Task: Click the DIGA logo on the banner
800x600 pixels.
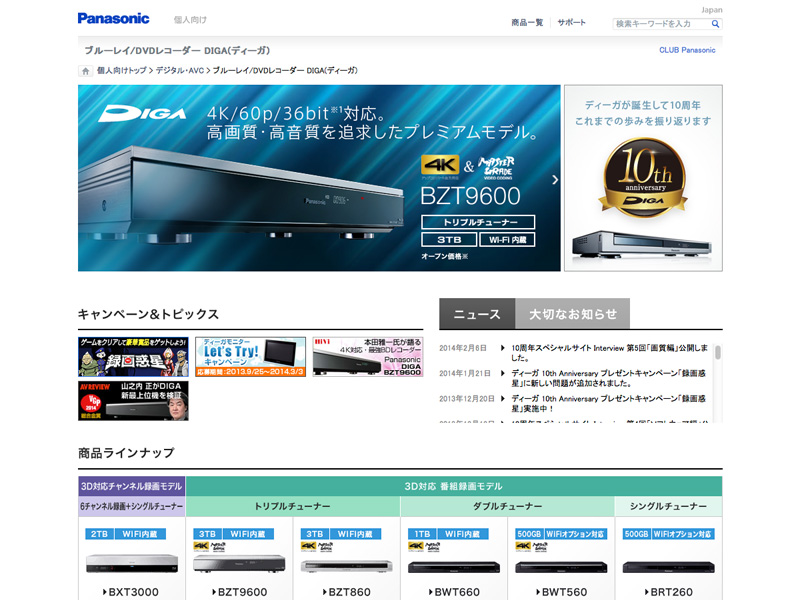Action: [142, 113]
